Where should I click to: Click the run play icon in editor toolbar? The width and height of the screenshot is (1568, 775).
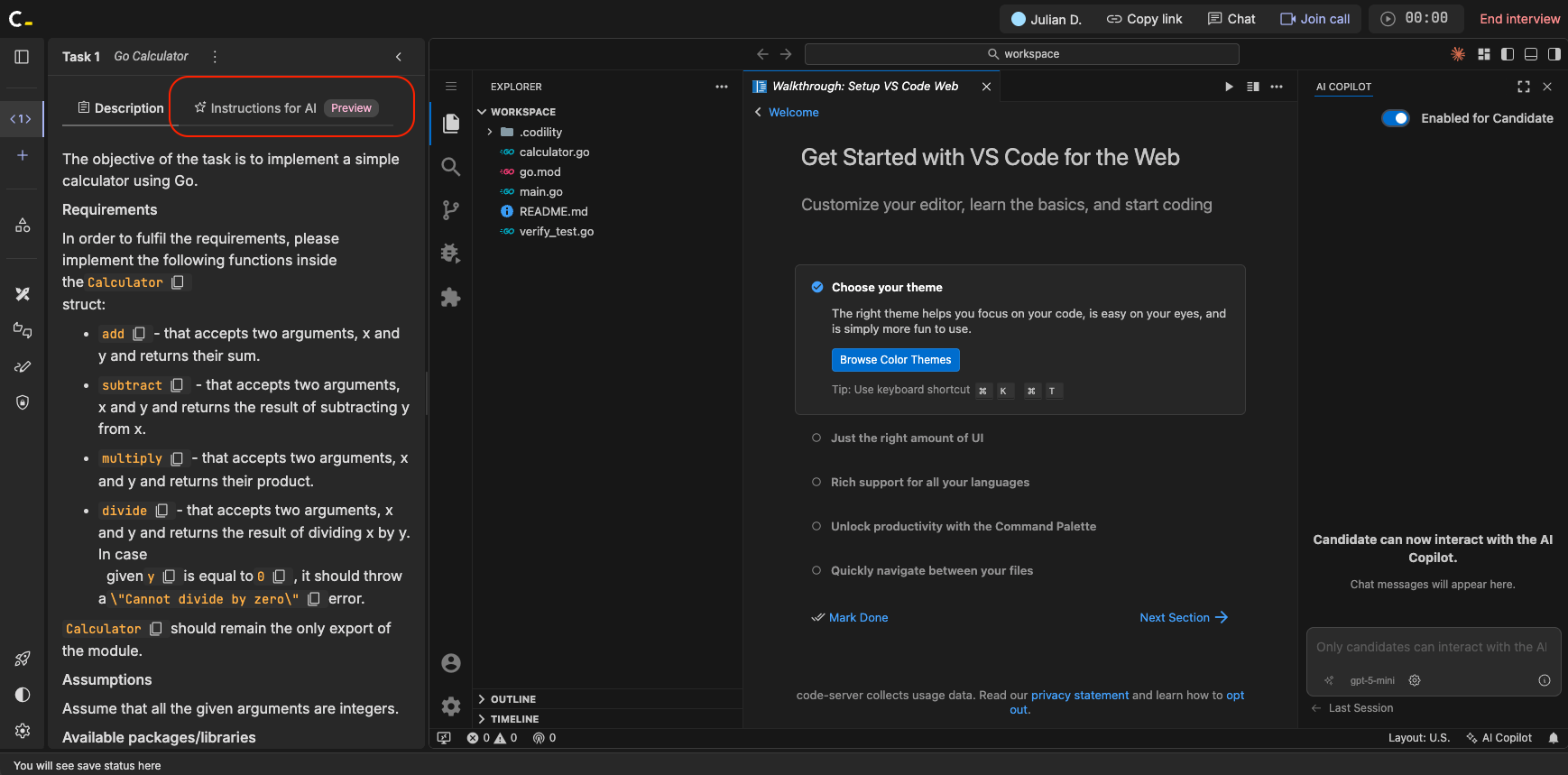coord(1229,87)
